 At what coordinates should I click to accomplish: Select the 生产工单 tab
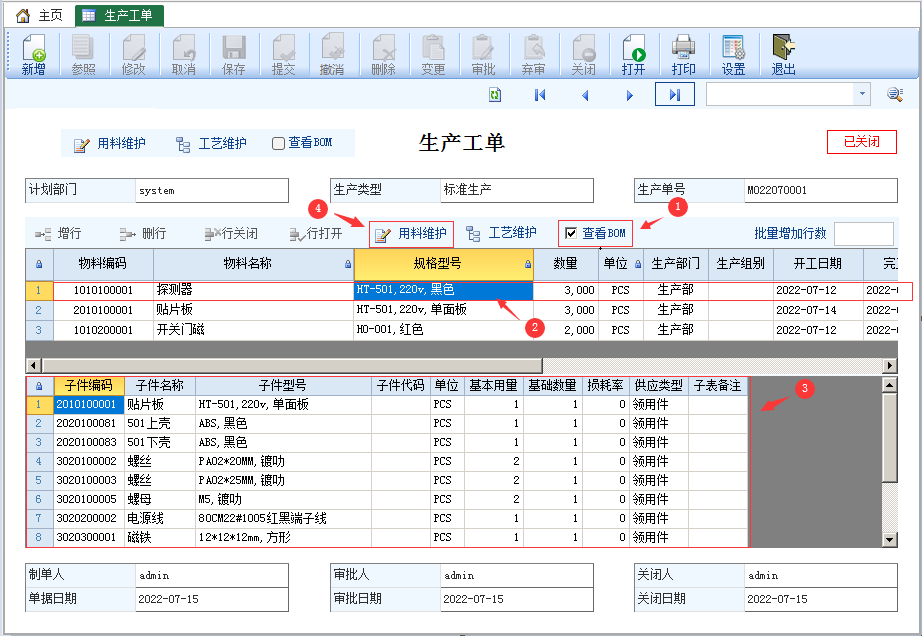pos(120,16)
